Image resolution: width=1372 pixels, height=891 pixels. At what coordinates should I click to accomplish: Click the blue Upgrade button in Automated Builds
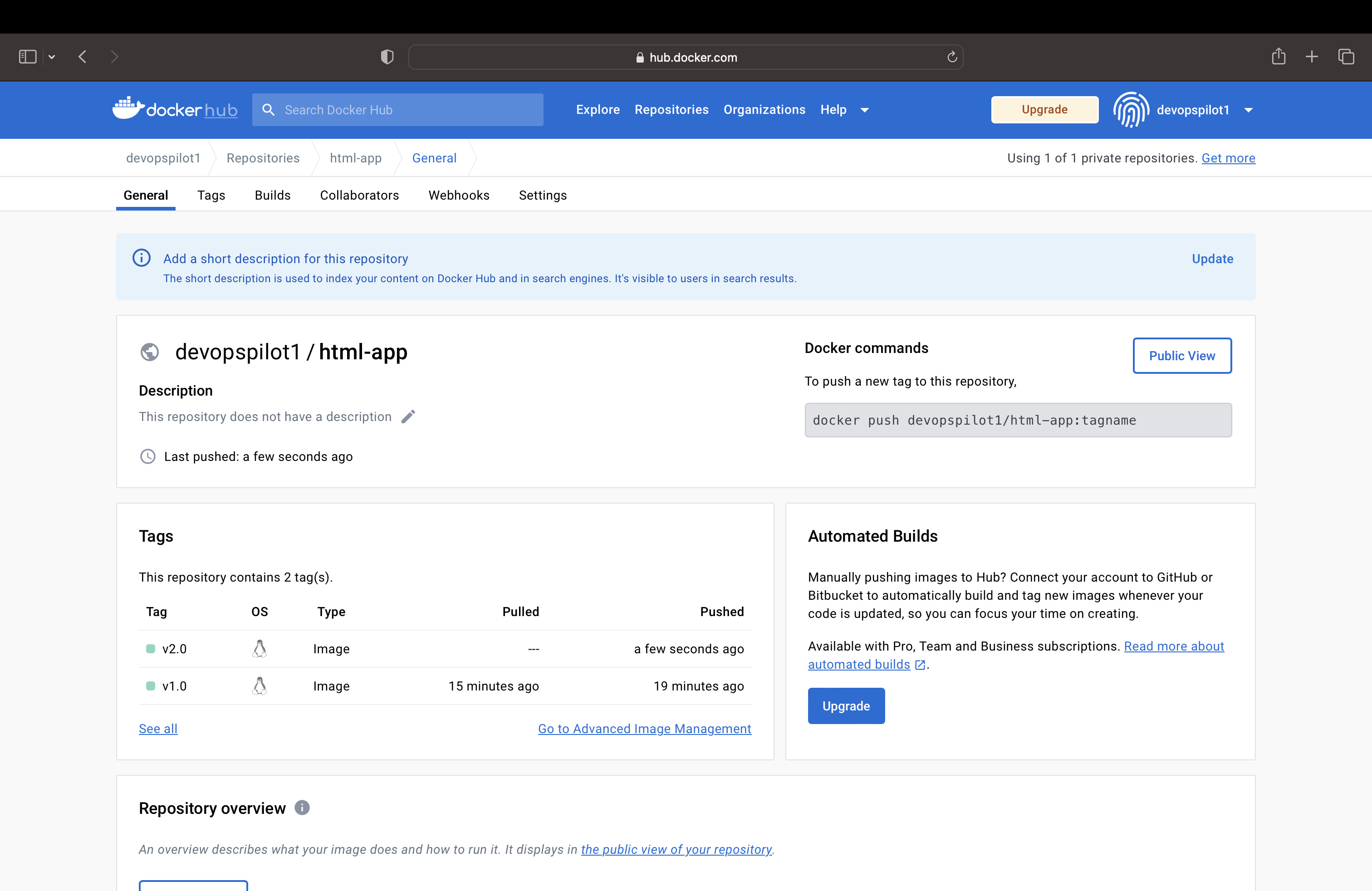coord(846,706)
